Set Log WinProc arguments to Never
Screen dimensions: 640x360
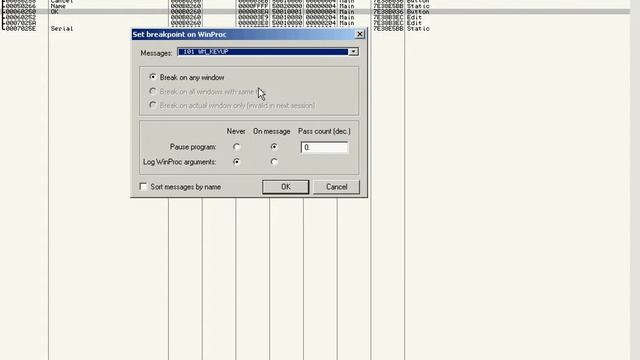tap(236, 162)
